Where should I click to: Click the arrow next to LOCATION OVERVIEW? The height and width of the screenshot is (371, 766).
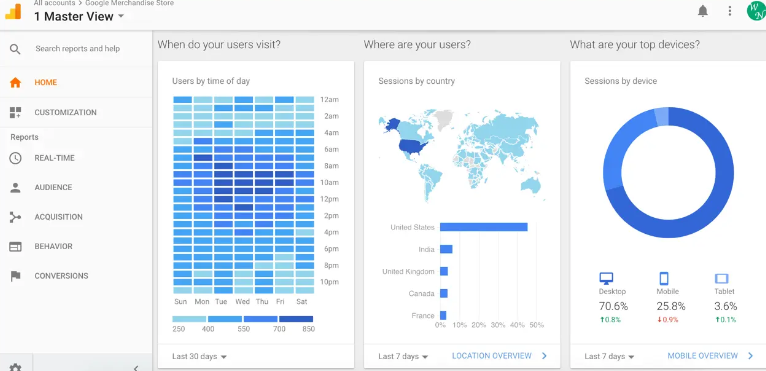pyautogui.click(x=544, y=356)
